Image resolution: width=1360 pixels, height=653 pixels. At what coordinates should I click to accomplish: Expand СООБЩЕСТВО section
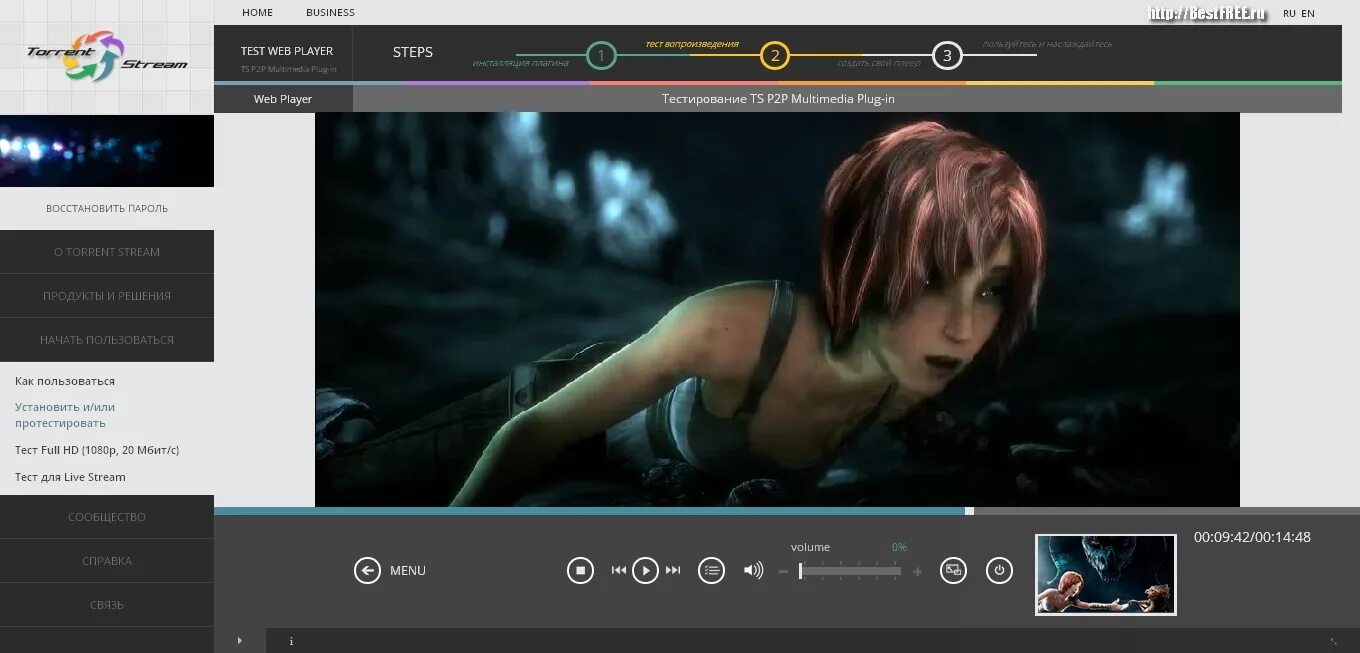107,517
